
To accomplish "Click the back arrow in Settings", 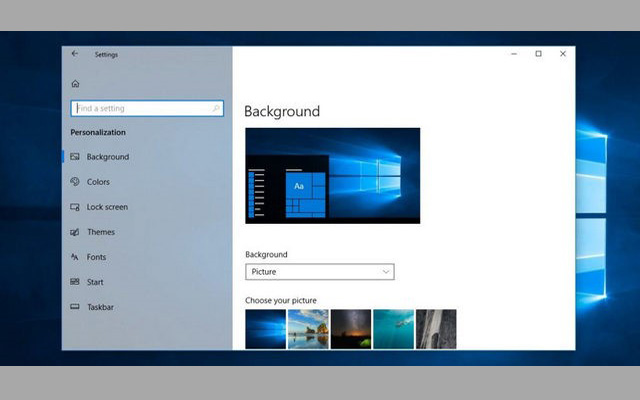I will [x=75, y=54].
